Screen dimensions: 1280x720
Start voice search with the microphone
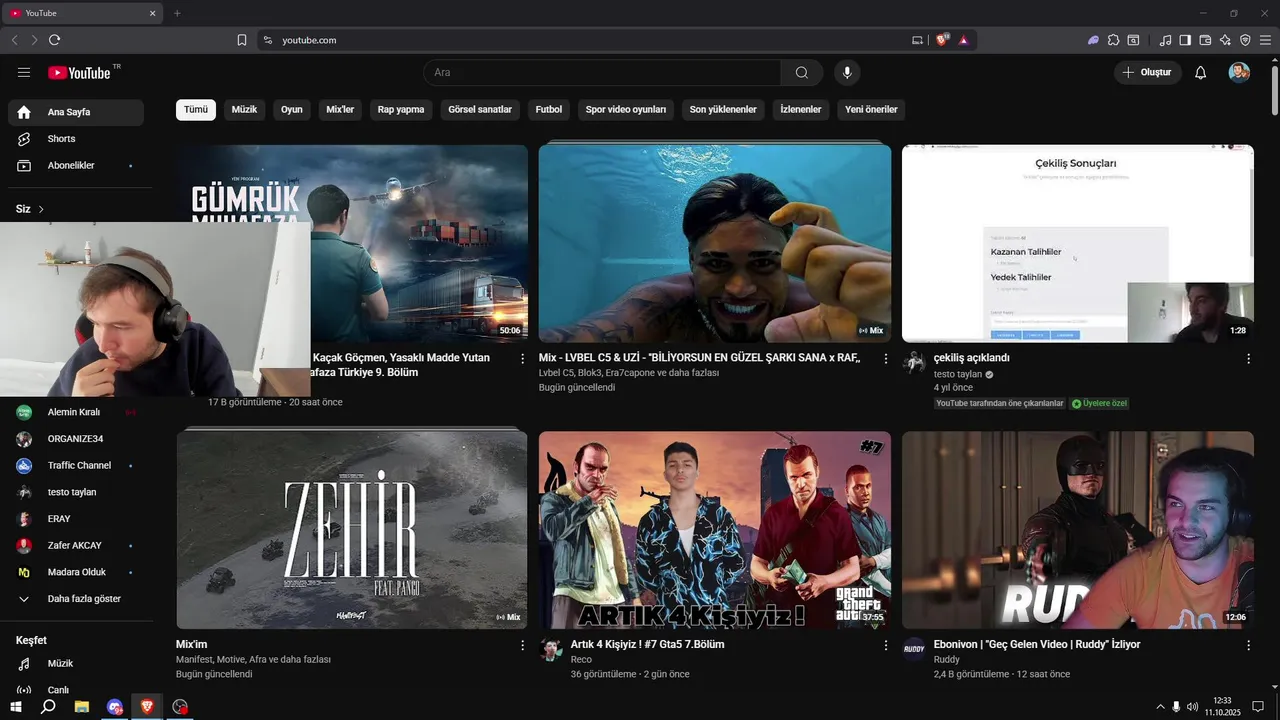pos(847,72)
